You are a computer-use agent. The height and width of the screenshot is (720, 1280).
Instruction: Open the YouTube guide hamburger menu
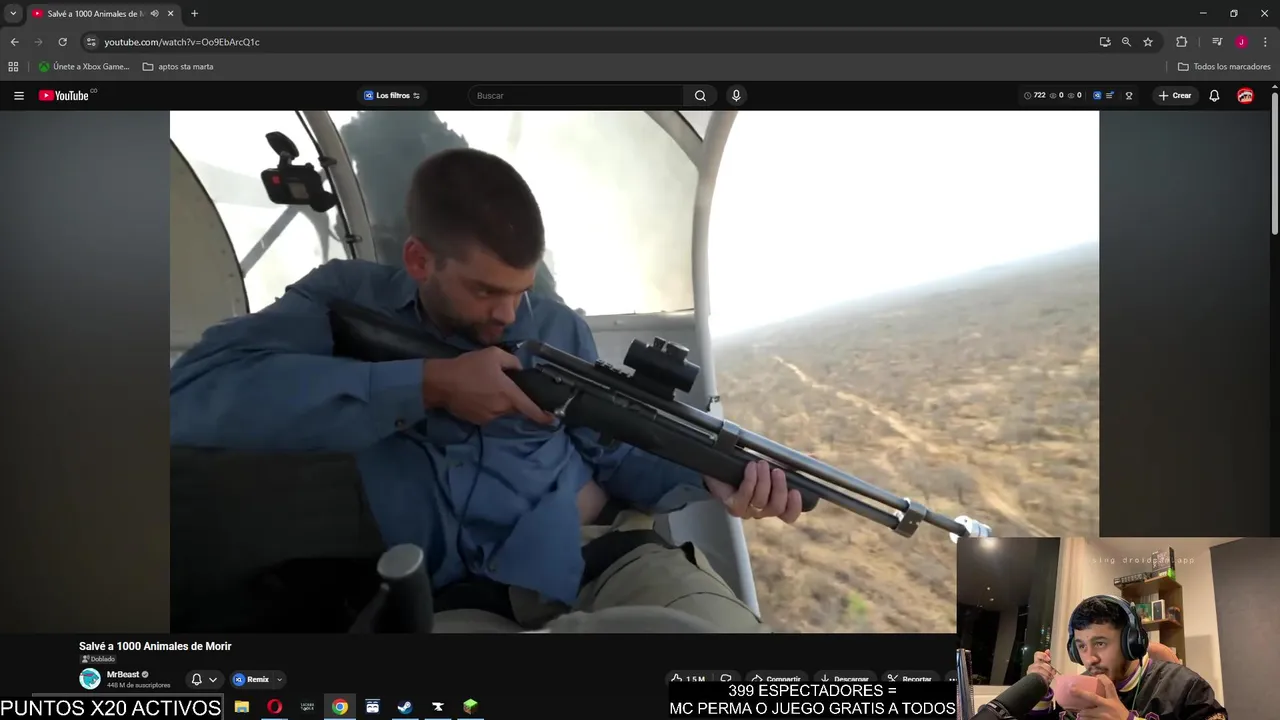point(19,96)
